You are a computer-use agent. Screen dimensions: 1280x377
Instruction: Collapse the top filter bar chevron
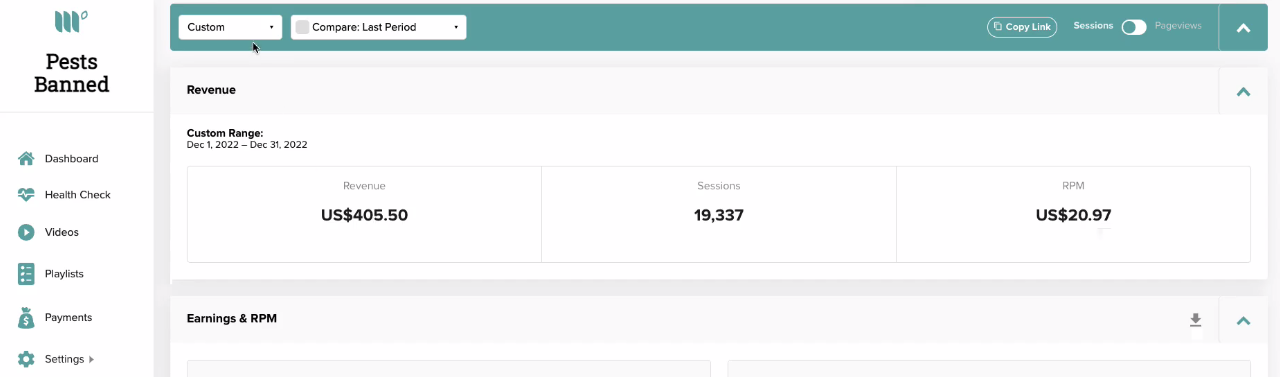1244,28
